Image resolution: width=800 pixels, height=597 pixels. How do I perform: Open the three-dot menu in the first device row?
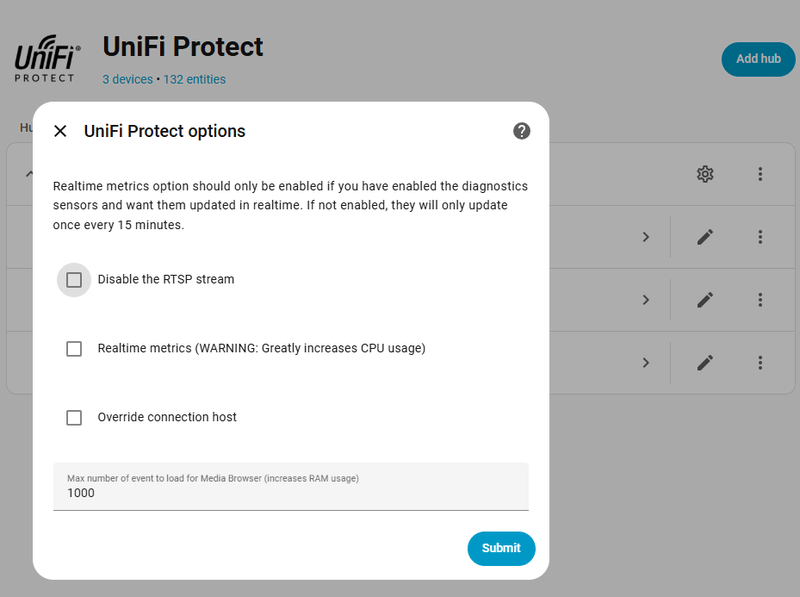[760, 237]
